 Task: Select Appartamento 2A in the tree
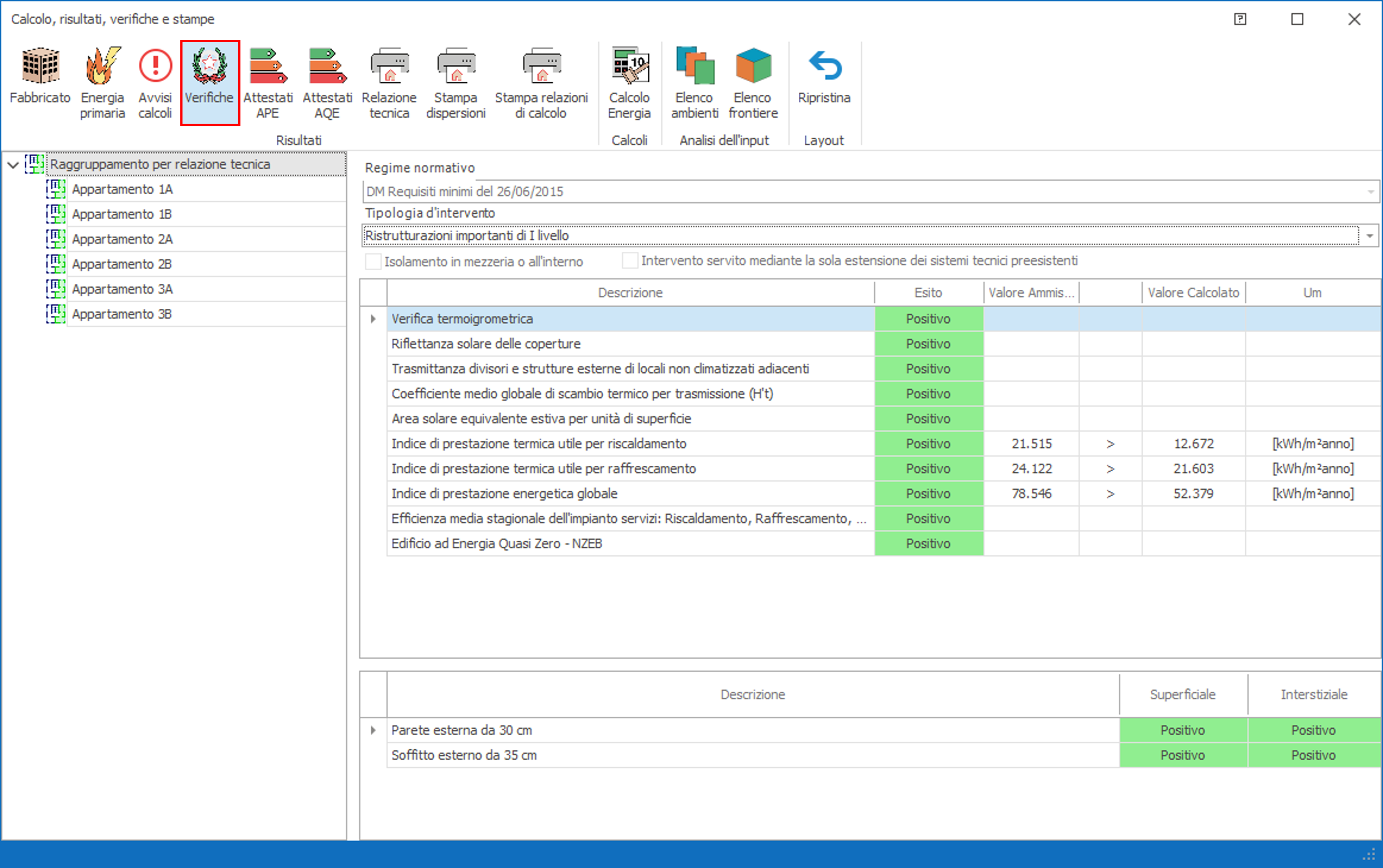122,240
